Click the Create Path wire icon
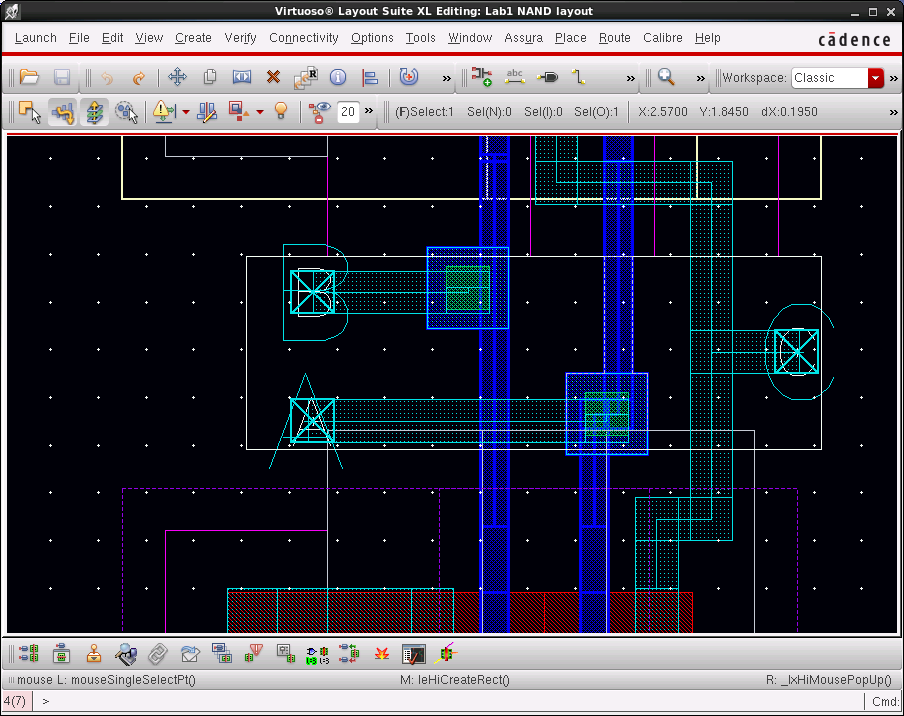The width and height of the screenshot is (904, 716). [x=579, y=77]
